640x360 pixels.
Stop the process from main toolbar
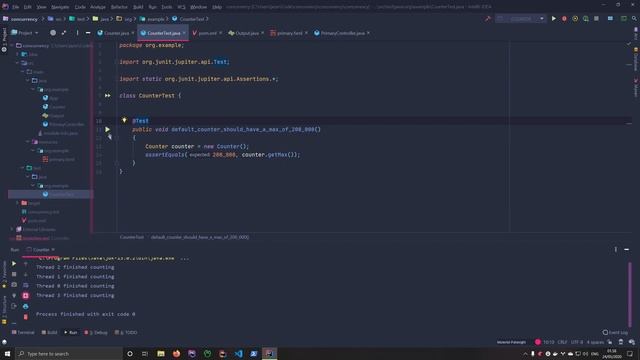pos(596,19)
